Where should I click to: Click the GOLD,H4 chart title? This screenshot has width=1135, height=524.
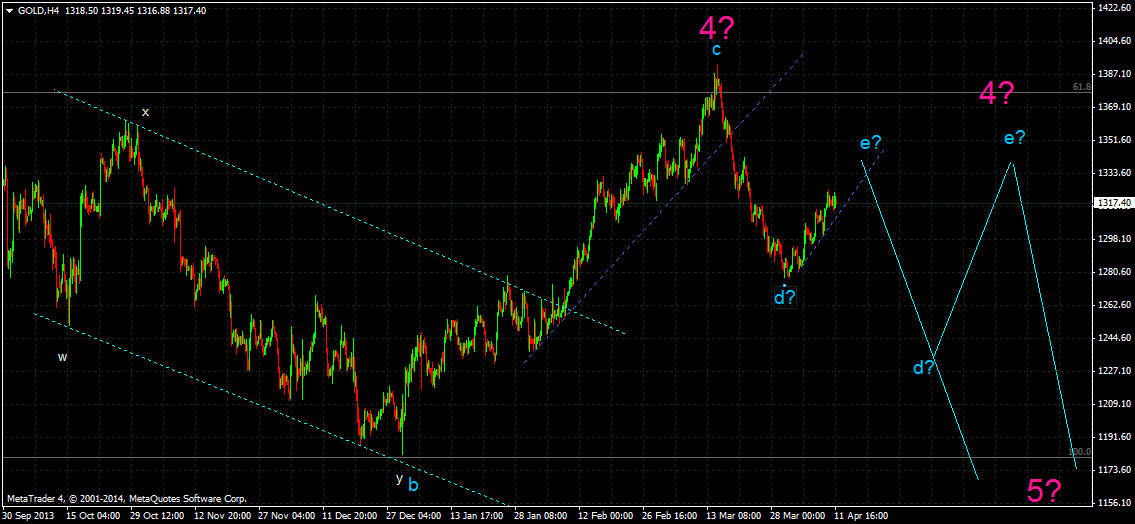[38, 10]
